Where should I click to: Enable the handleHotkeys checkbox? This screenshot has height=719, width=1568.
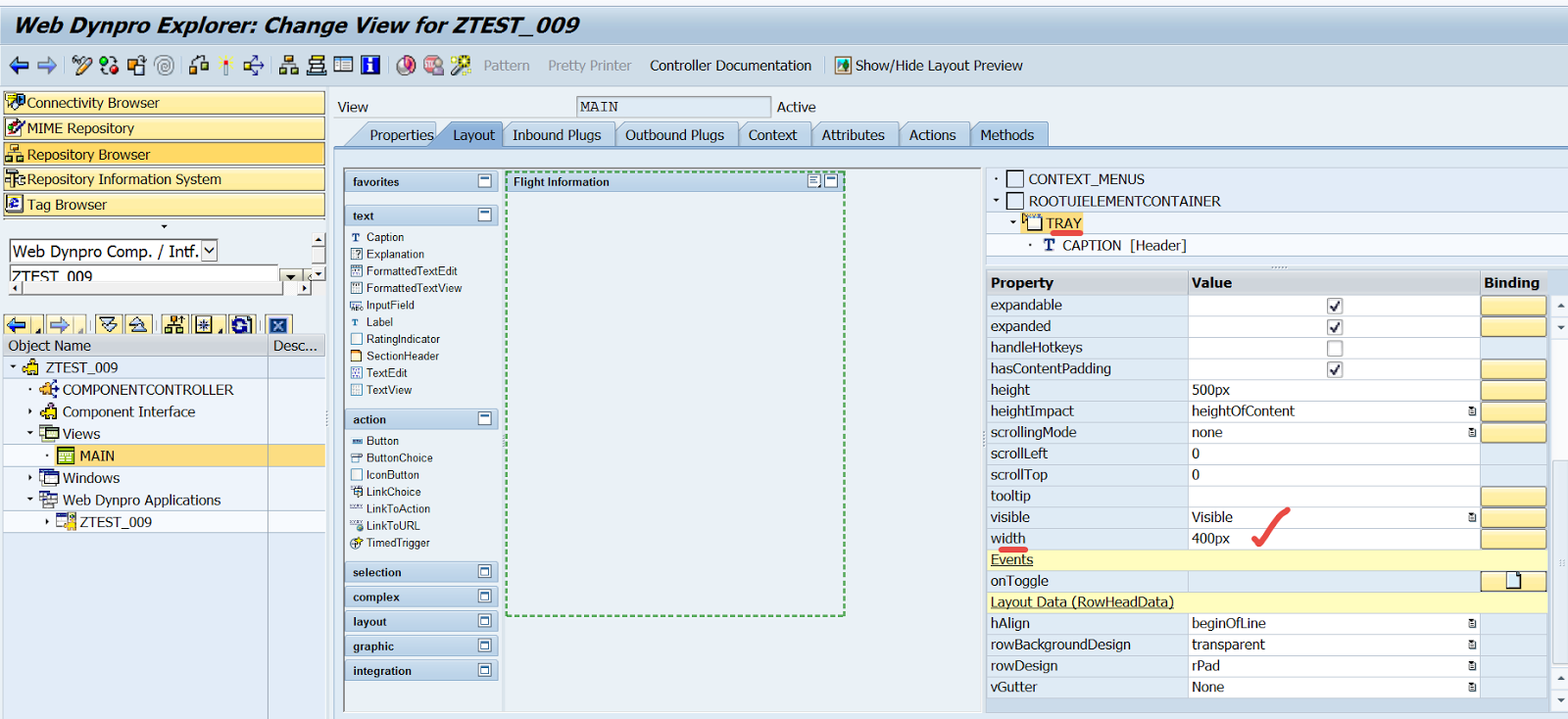(1334, 349)
